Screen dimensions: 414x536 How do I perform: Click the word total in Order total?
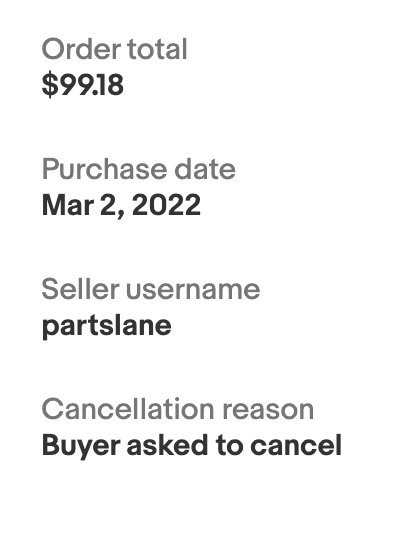(x=157, y=49)
